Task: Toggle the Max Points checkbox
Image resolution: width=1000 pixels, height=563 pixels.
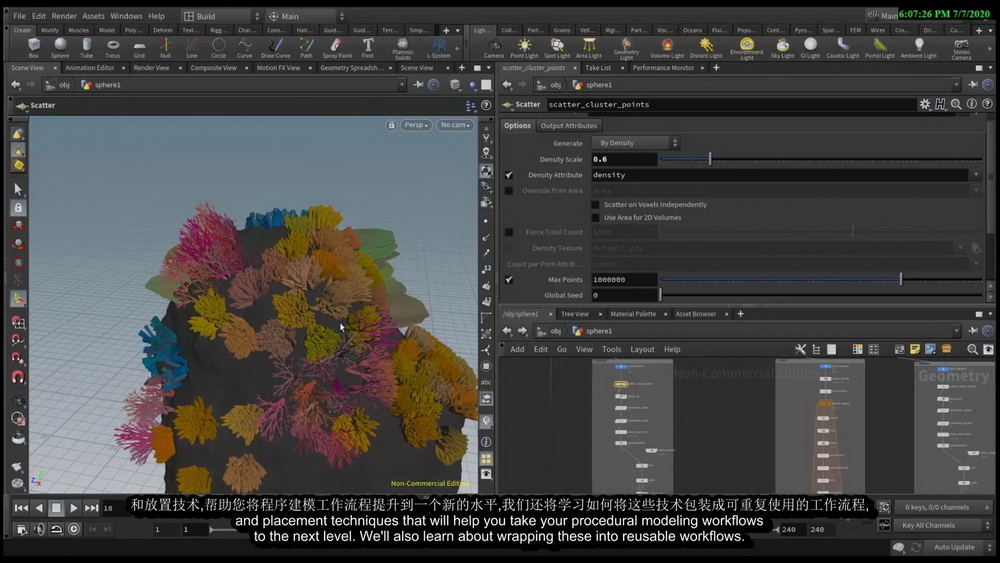Action: (509, 279)
